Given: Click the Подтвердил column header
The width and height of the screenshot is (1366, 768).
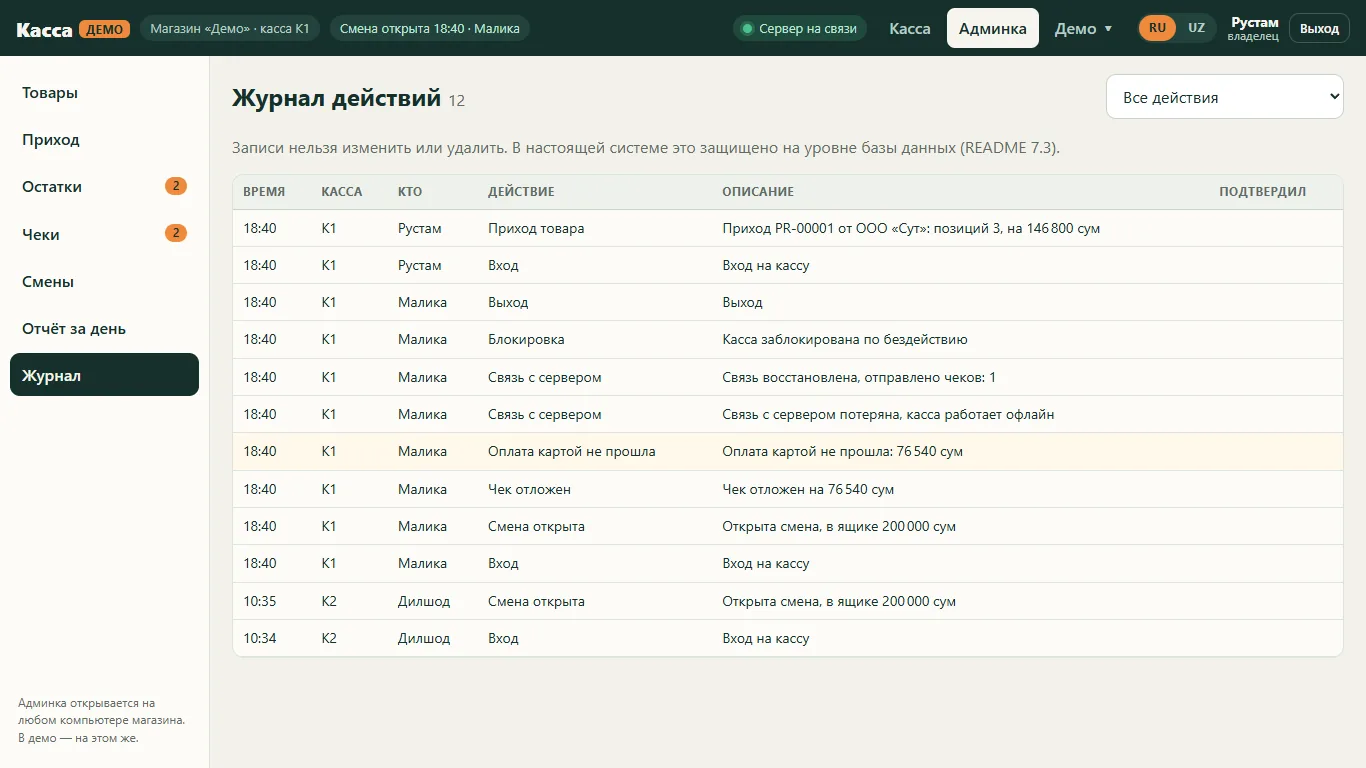Looking at the screenshot, I should 1262,192.
